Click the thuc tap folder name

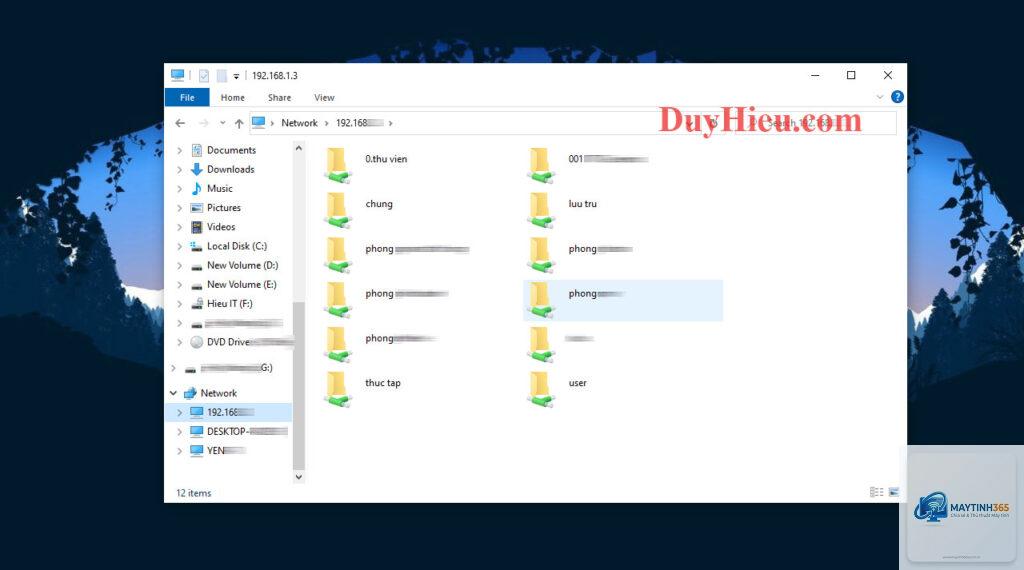(383, 383)
